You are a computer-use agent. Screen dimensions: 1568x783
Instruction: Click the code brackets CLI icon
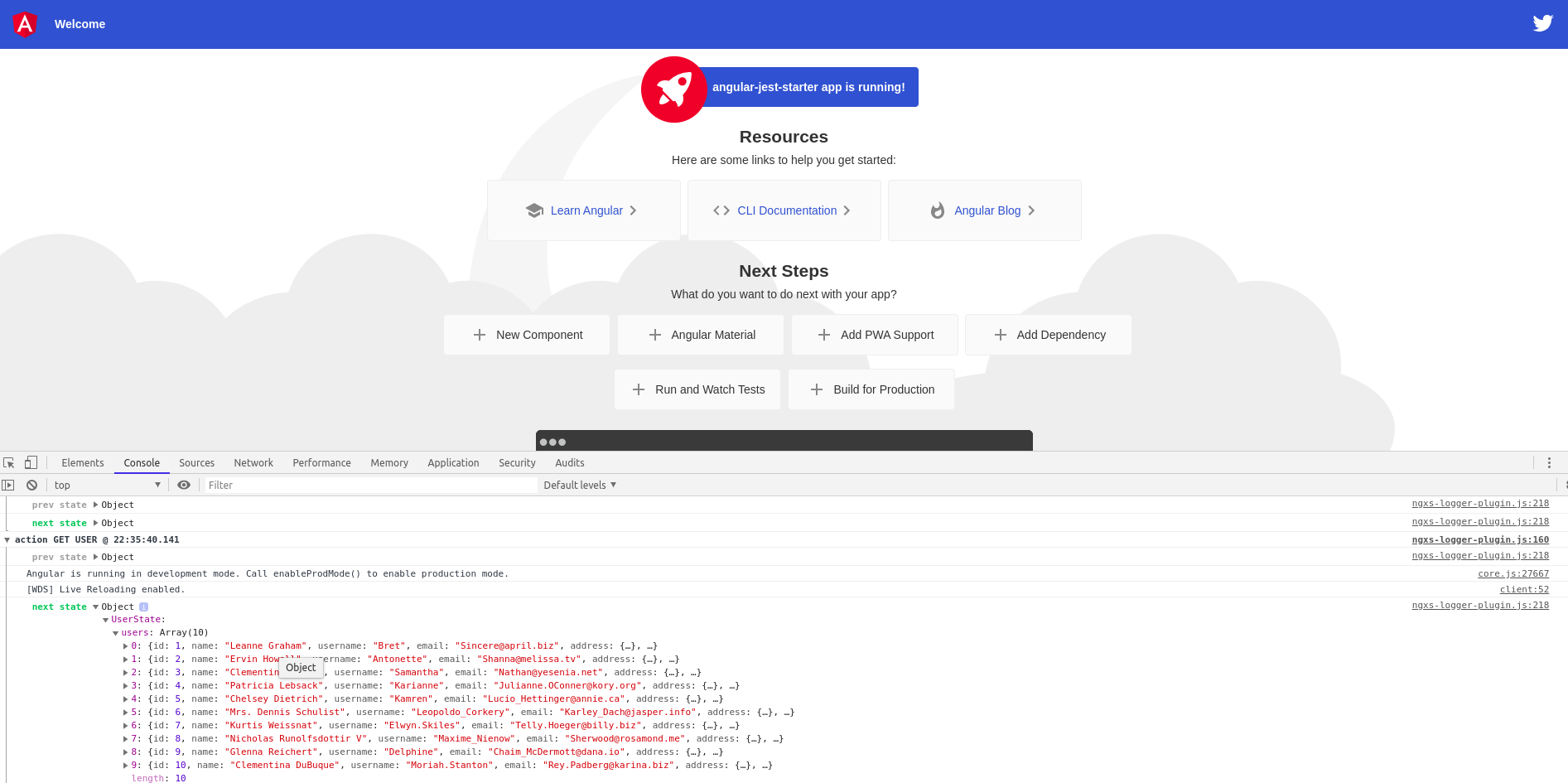coord(721,210)
